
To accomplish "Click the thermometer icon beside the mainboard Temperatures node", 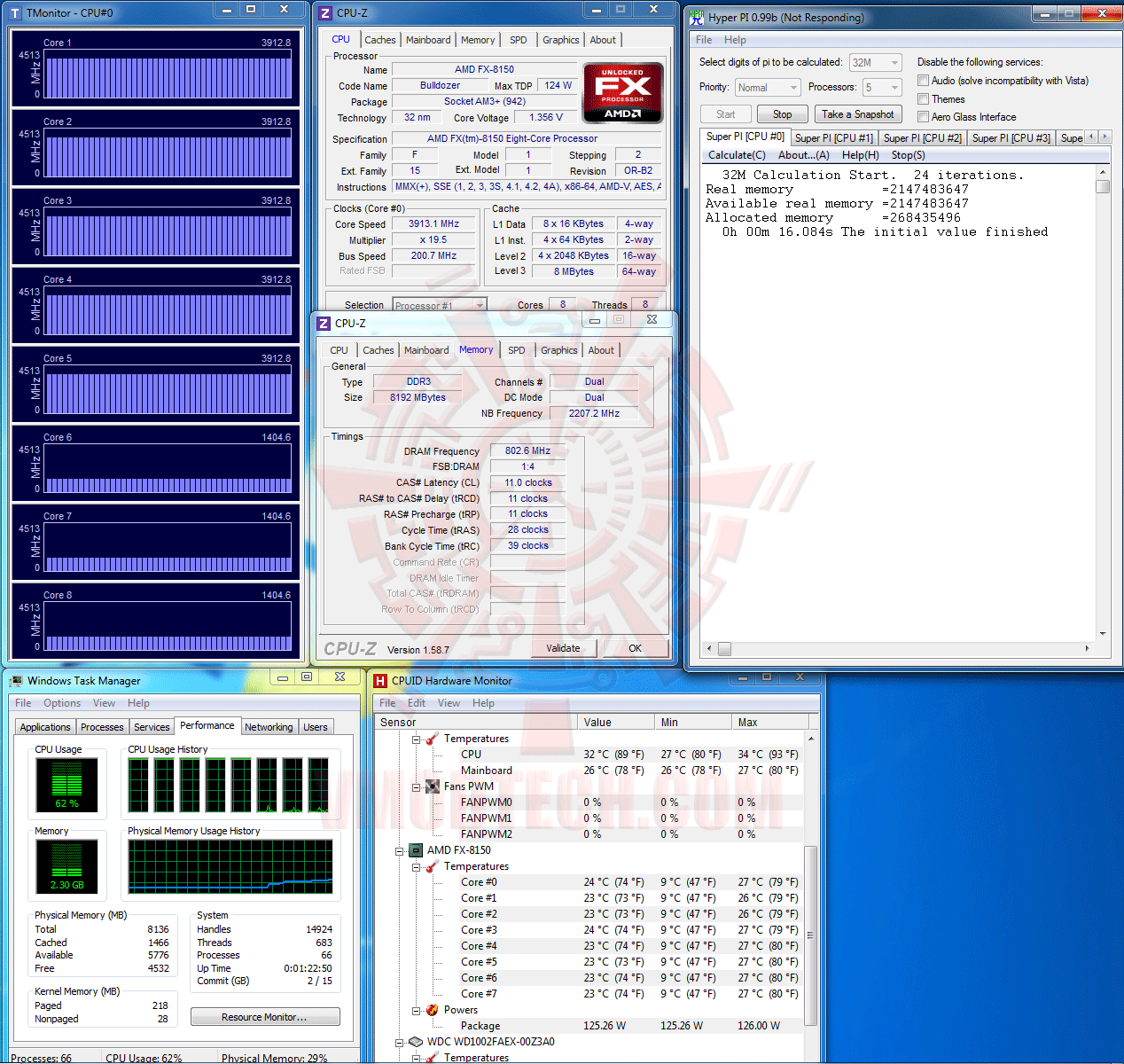I will (x=433, y=739).
